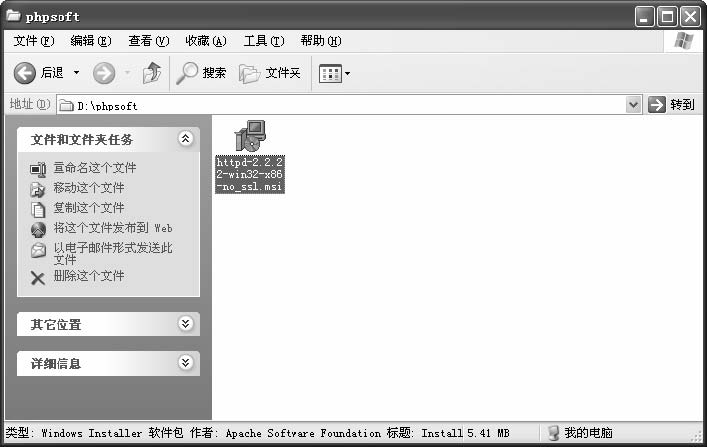This screenshot has width=707, height=447.
Task: Select the httpd-2.2.22-win32-x86-no_ssl.msi file name
Action: click(250, 174)
